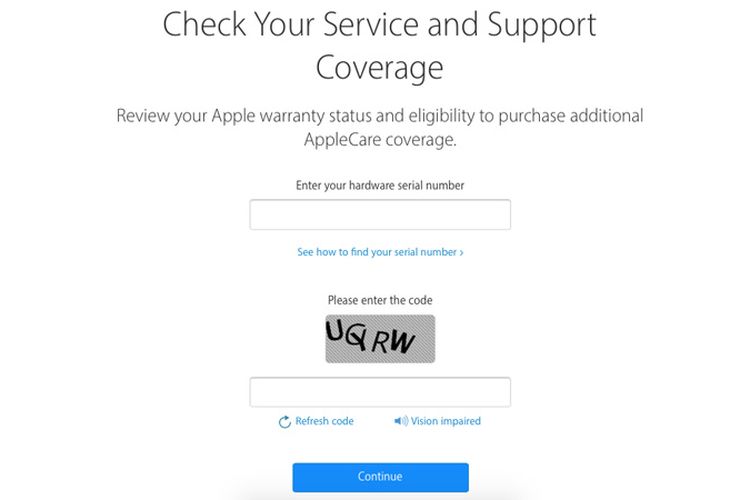
Task: Click the letter Q in the CAPTCHA
Action: [x=357, y=337]
